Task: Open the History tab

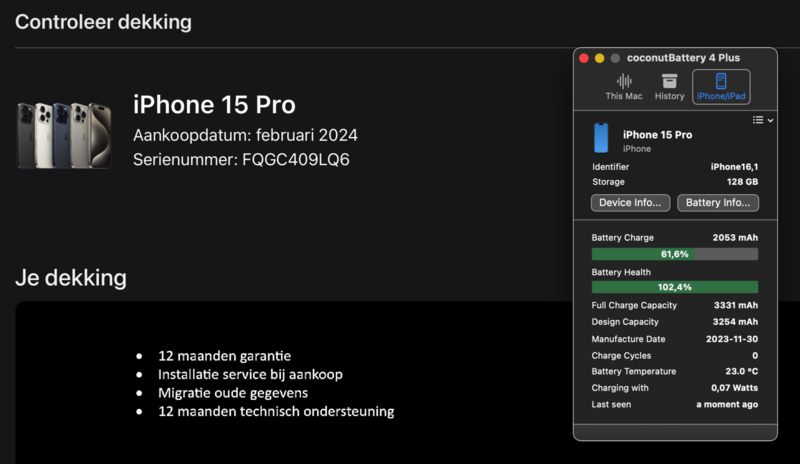Action: (669, 87)
